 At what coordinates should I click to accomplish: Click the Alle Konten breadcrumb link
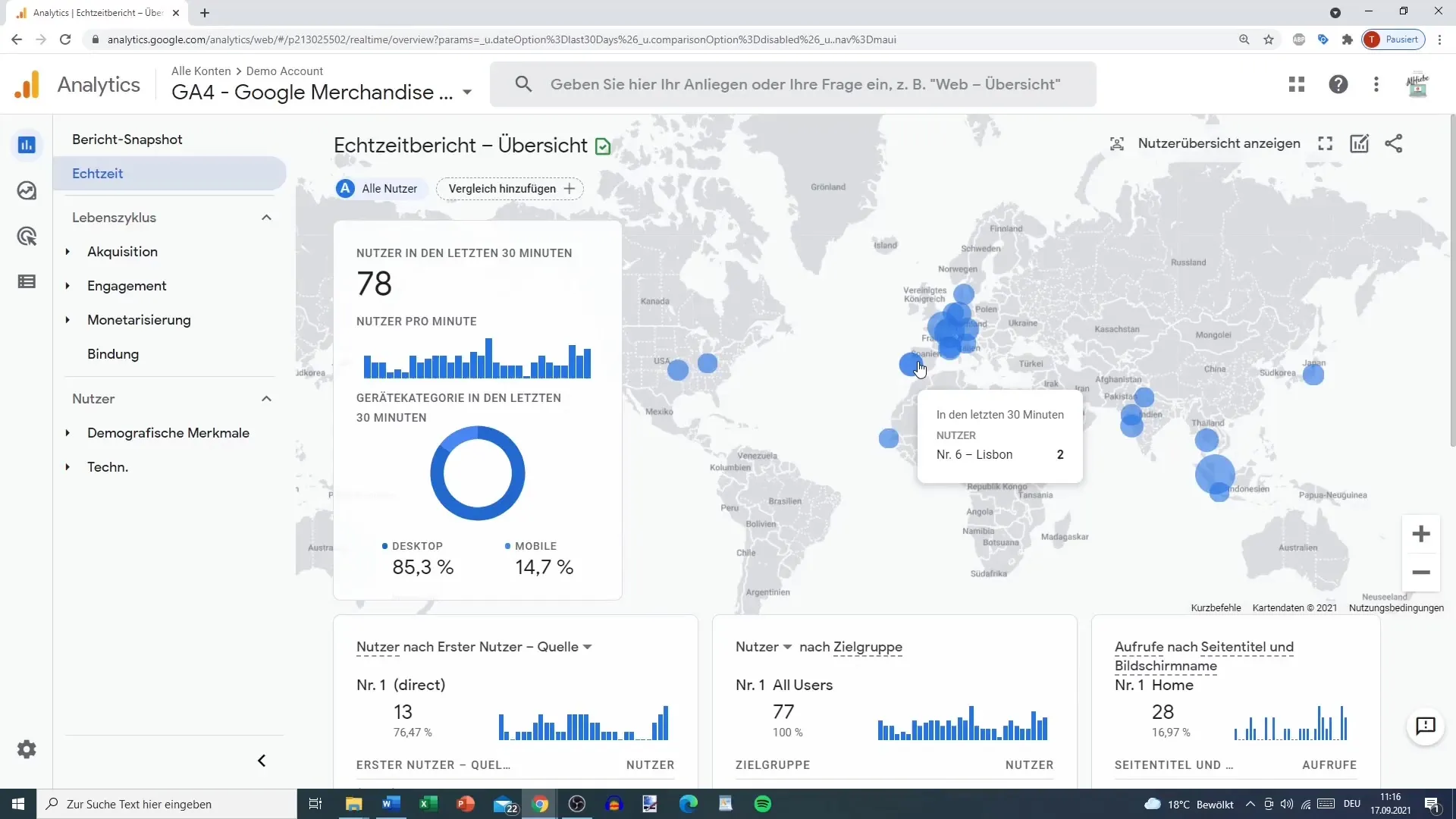point(201,71)
